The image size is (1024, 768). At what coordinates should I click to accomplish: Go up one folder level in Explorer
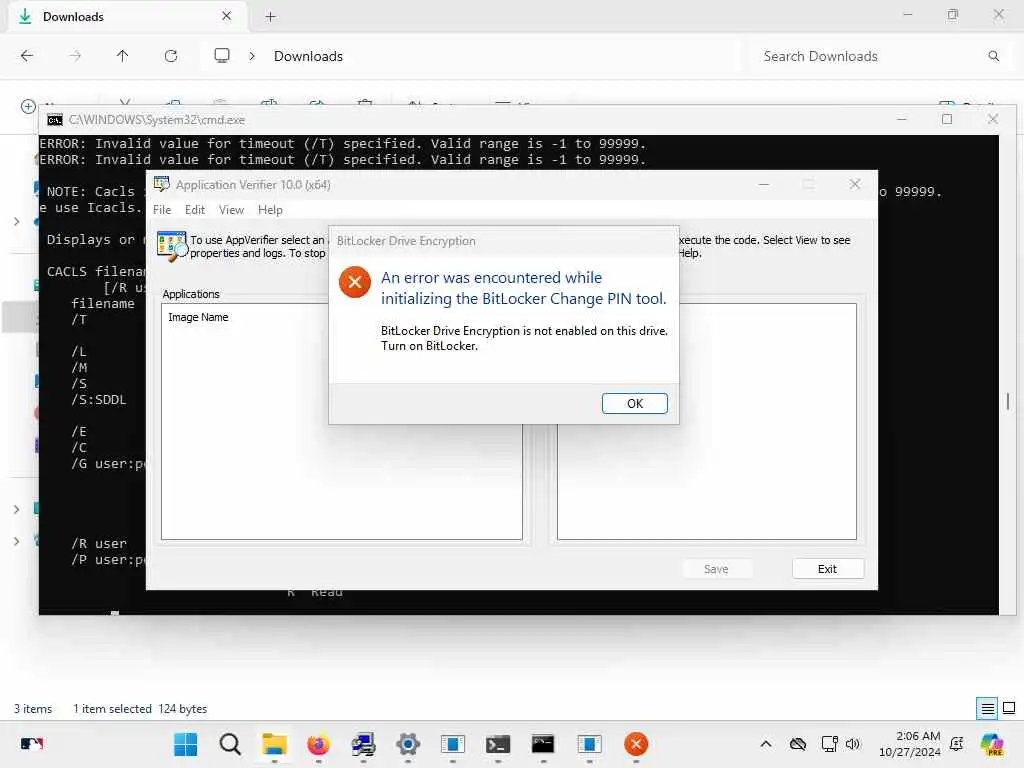[x=123, y=56]
